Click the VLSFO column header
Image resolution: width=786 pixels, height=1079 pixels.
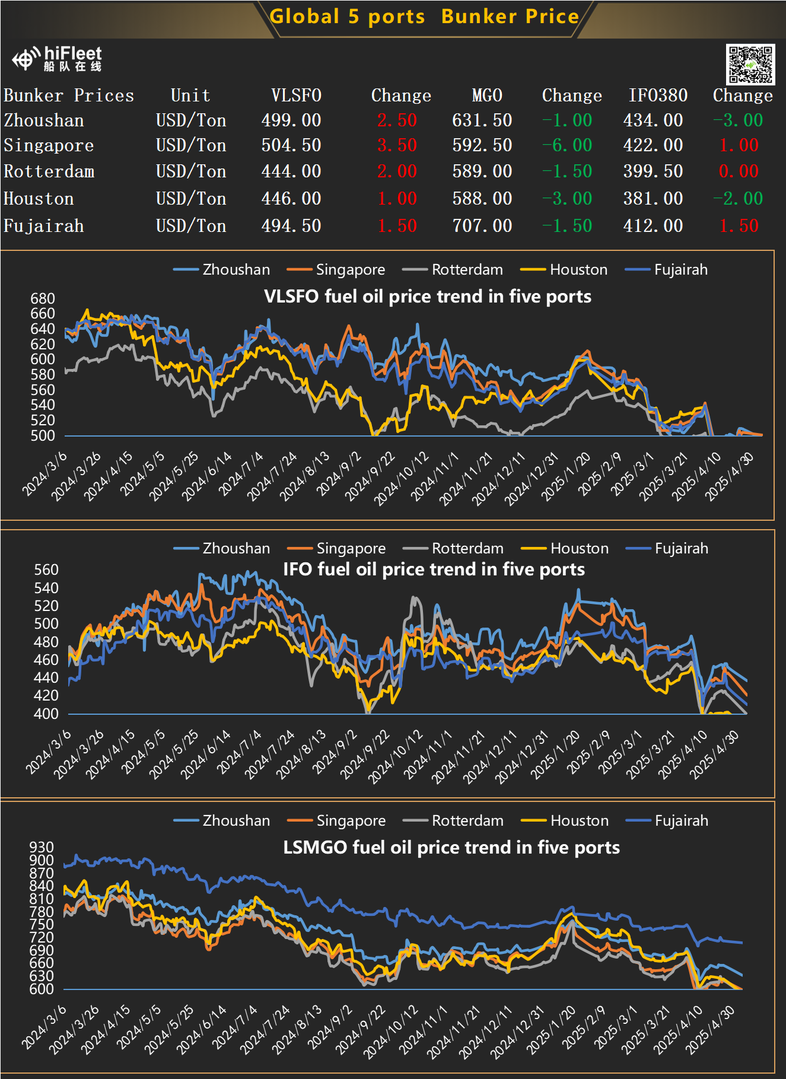(x=296, y=96)
